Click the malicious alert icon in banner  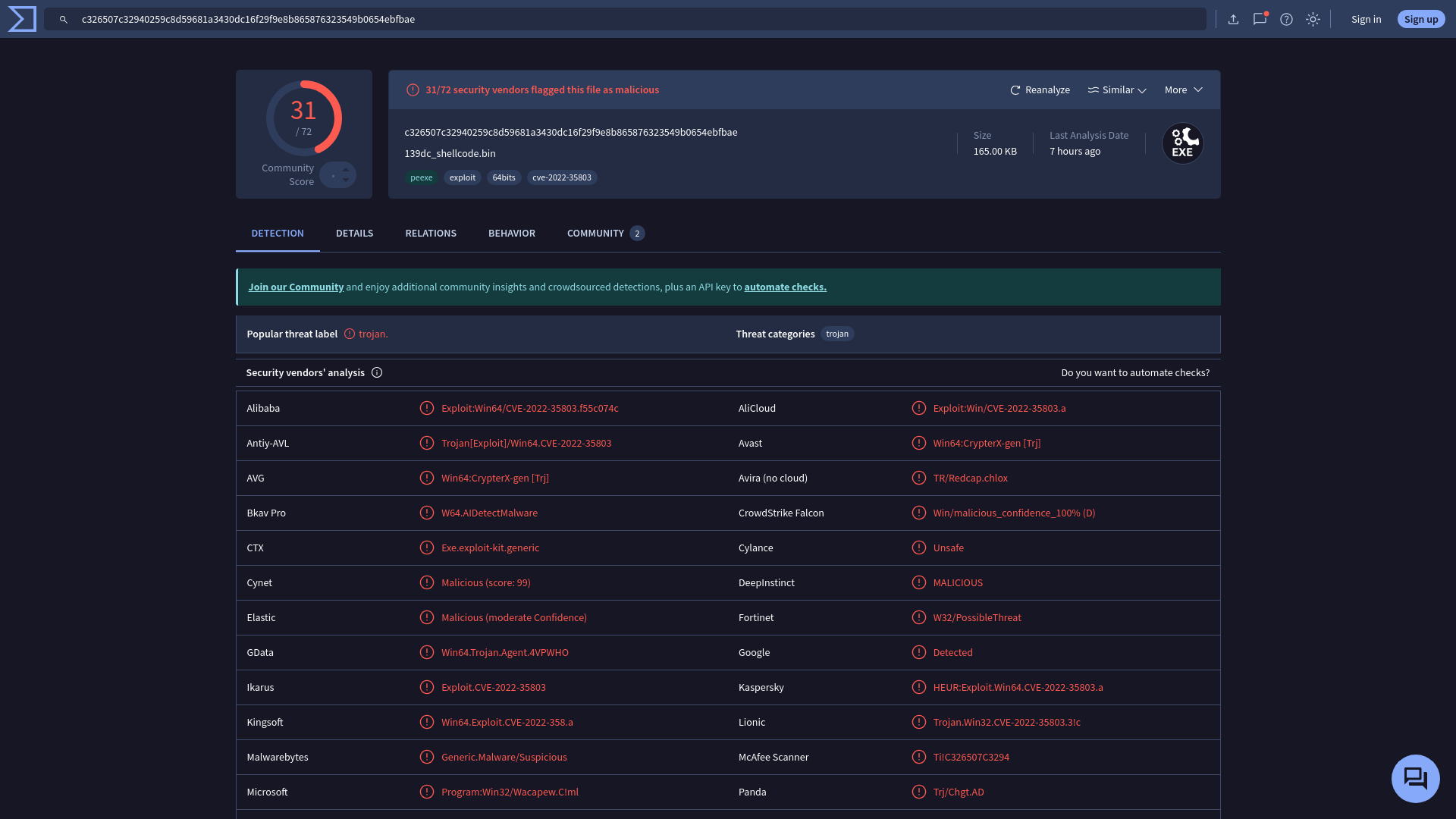(x=413, y=90)
